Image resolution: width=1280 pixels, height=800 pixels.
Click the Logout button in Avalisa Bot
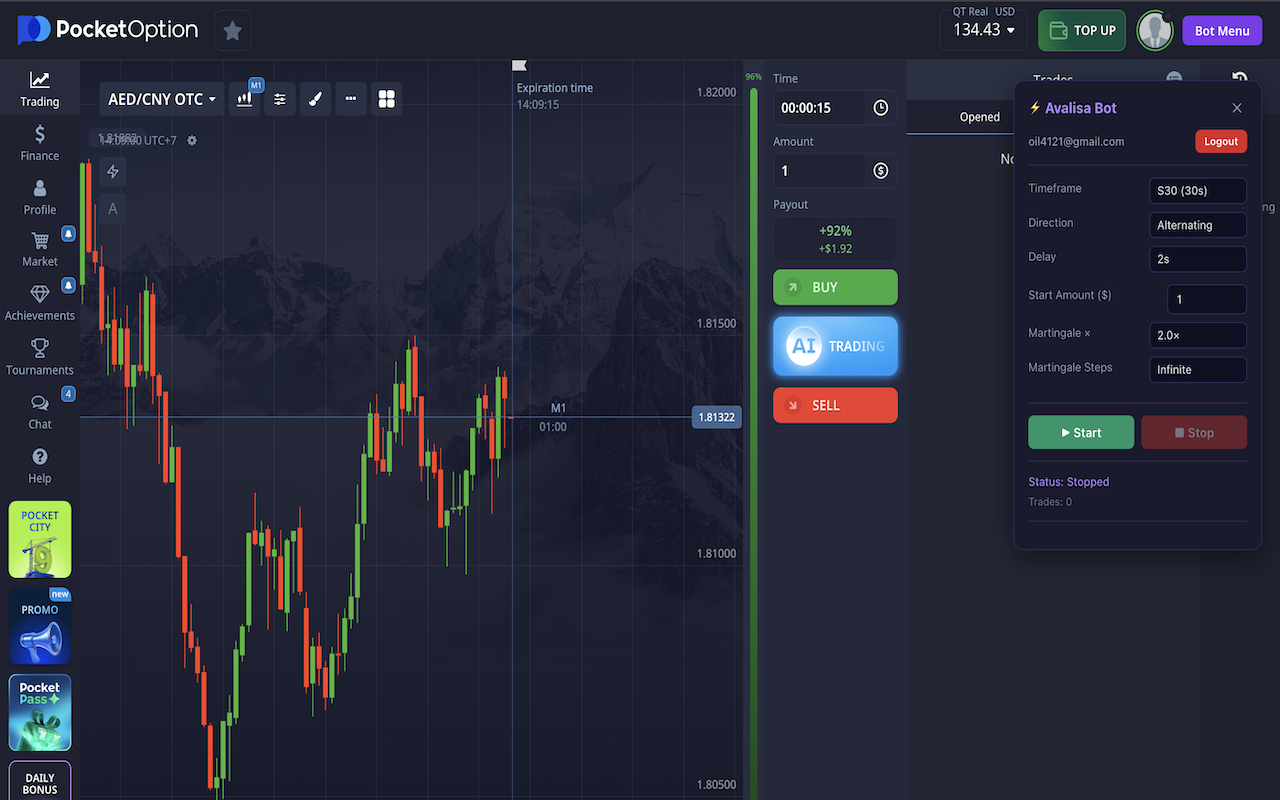tap(1221, 141)
